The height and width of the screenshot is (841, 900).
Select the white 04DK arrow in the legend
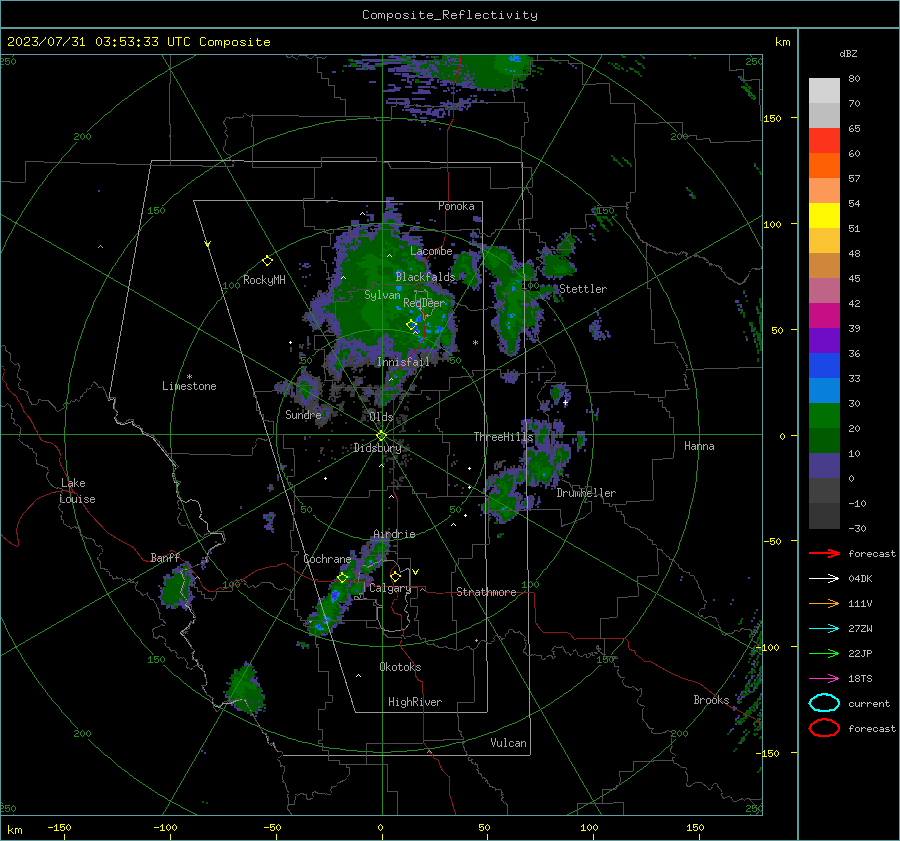coord(824,579)
